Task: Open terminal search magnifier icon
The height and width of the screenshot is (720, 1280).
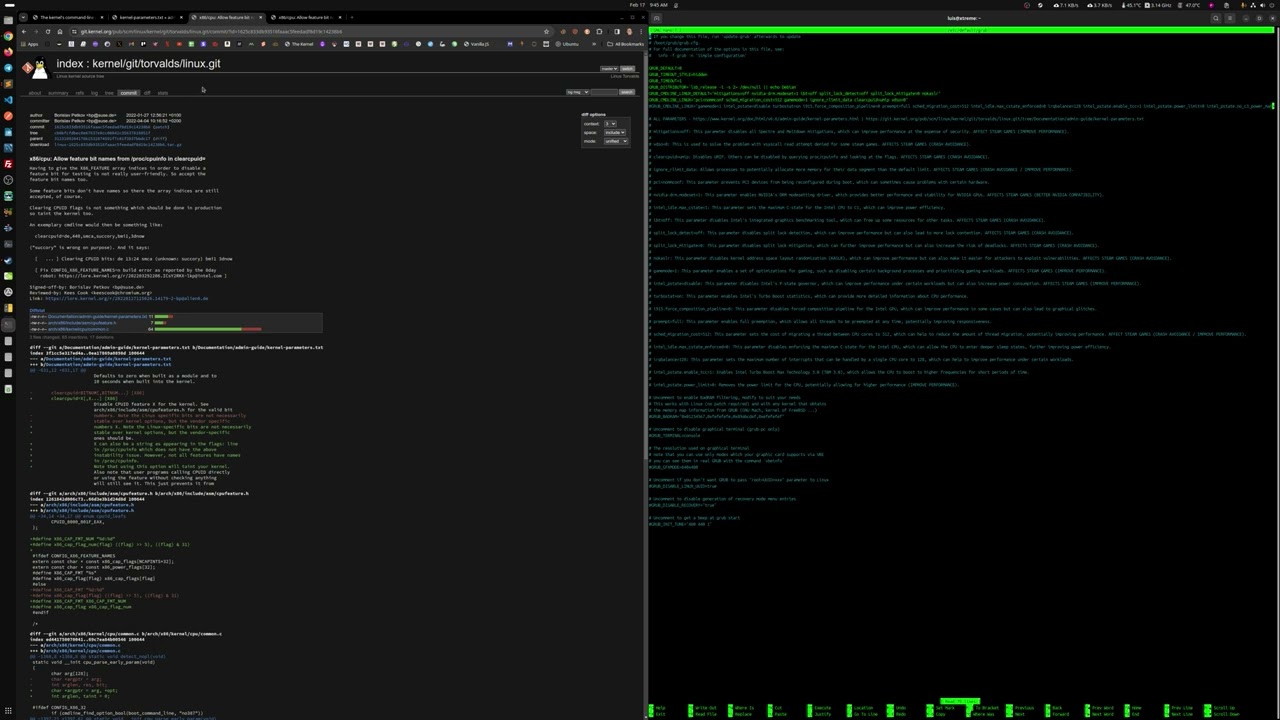Action: [1216, 18]
